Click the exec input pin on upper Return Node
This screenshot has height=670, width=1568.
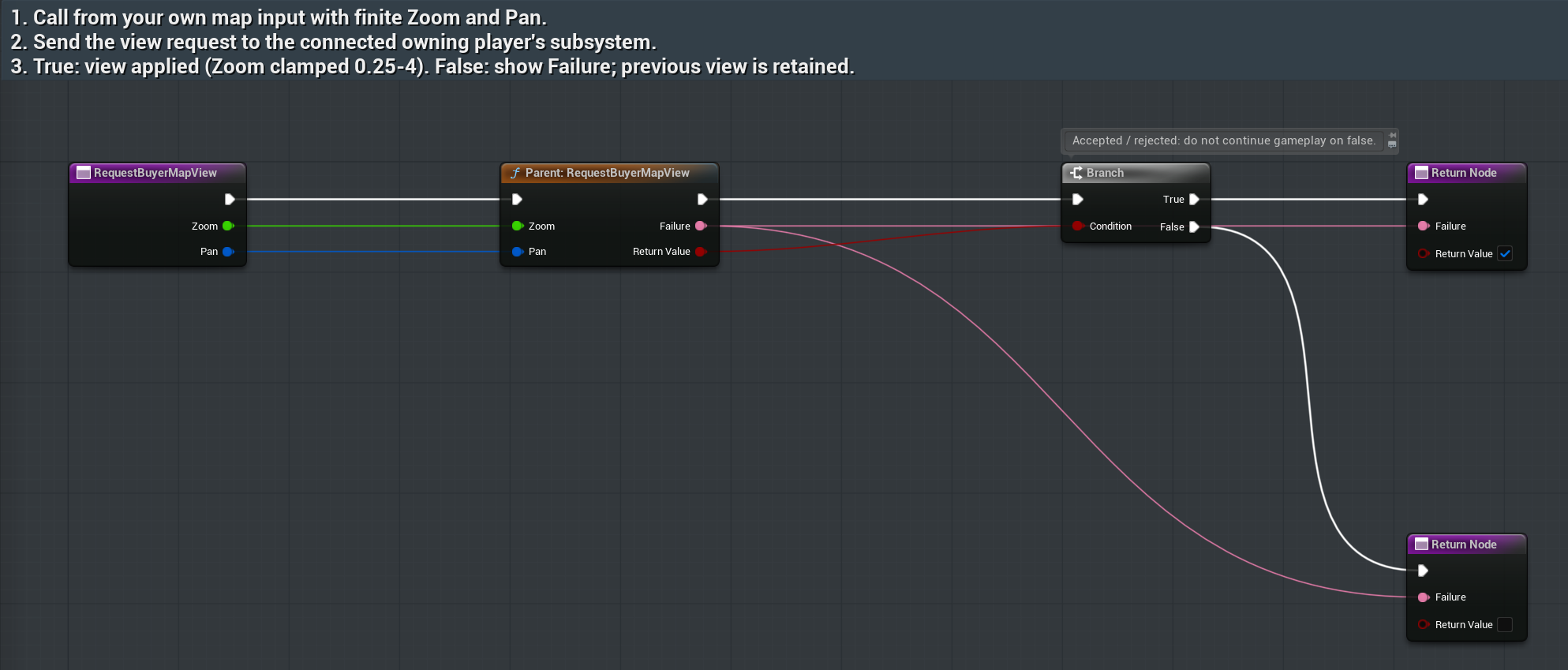[1423, 199]
